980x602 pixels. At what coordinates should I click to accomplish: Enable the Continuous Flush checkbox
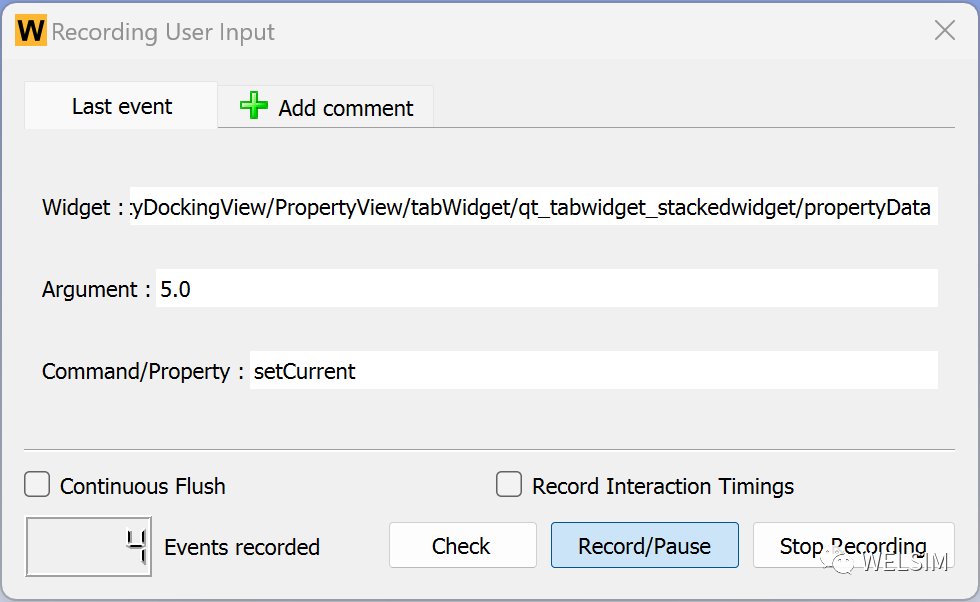(37, 484)
